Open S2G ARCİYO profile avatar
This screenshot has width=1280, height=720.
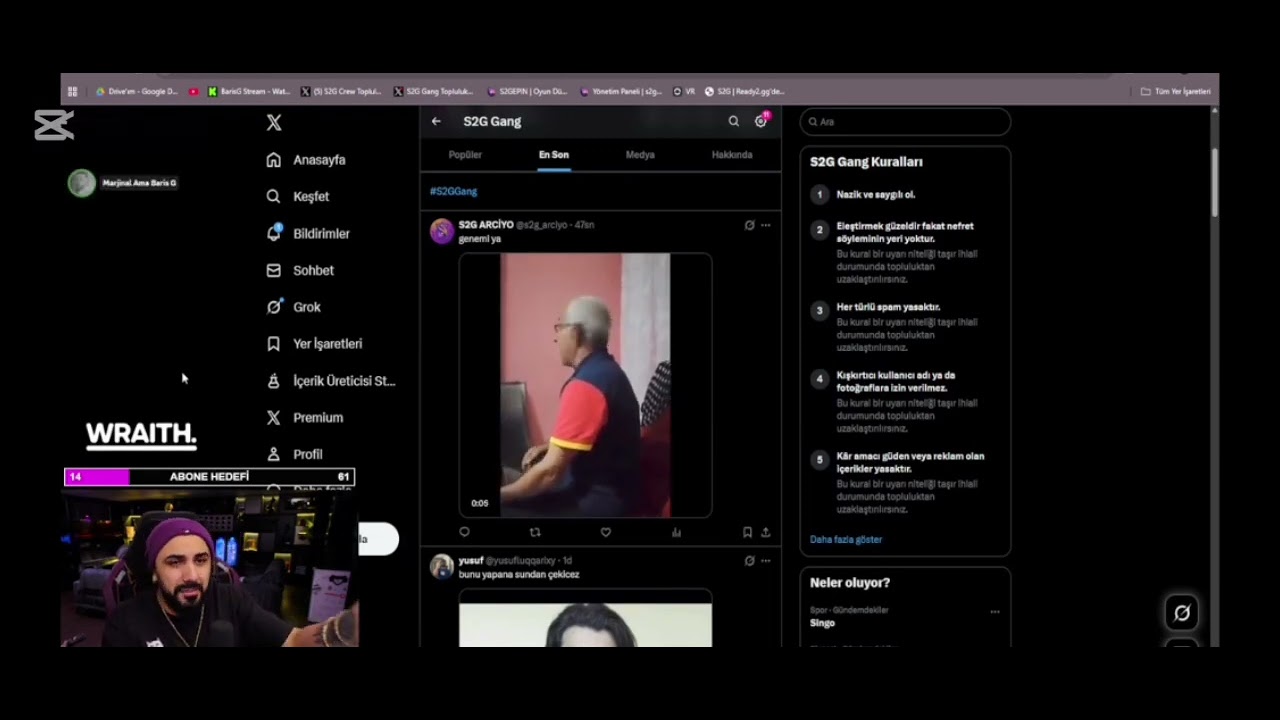pyautogui.click(x=442, y=231)
